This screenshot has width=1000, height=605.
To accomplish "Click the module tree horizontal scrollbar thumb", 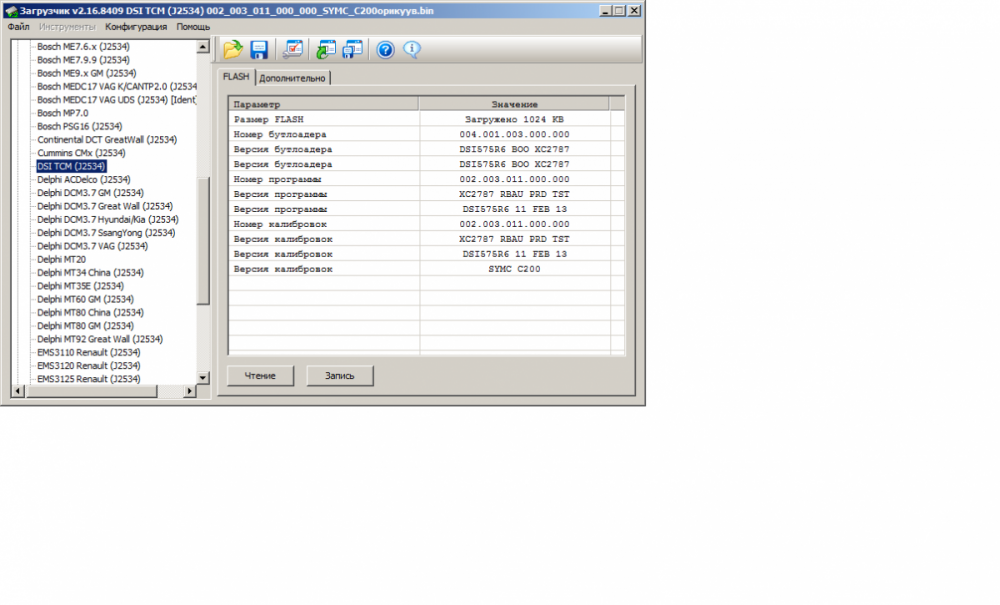I will coord(91,391).
